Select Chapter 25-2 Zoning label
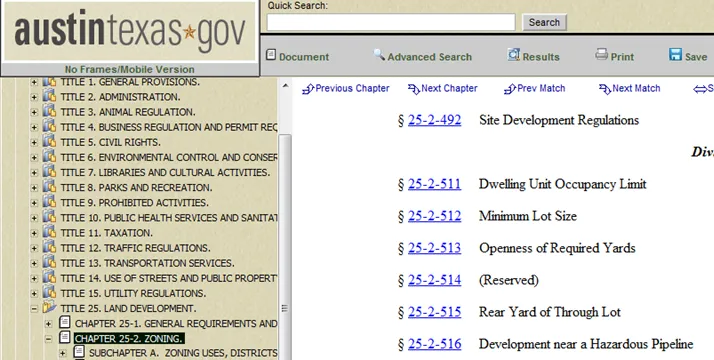This screenshot has height=360, width=714. click(x=128, y=339)
